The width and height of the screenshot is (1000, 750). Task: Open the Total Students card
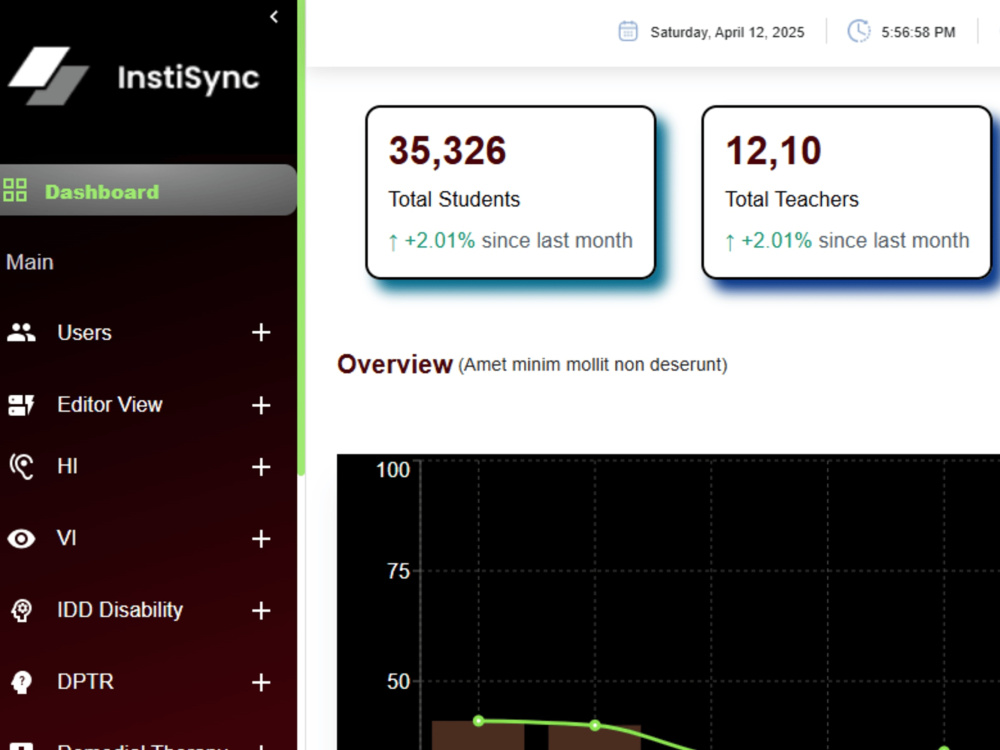(x=510, y=192)
